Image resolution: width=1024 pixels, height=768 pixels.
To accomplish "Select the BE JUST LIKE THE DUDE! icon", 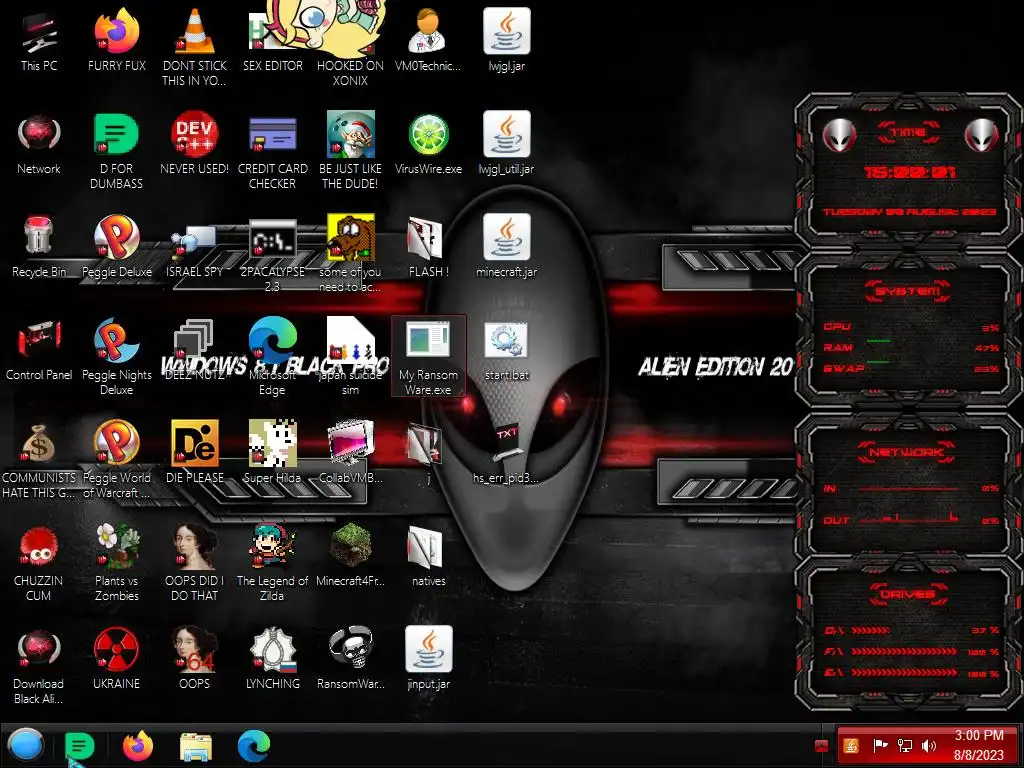I will (x=351, y=152).
